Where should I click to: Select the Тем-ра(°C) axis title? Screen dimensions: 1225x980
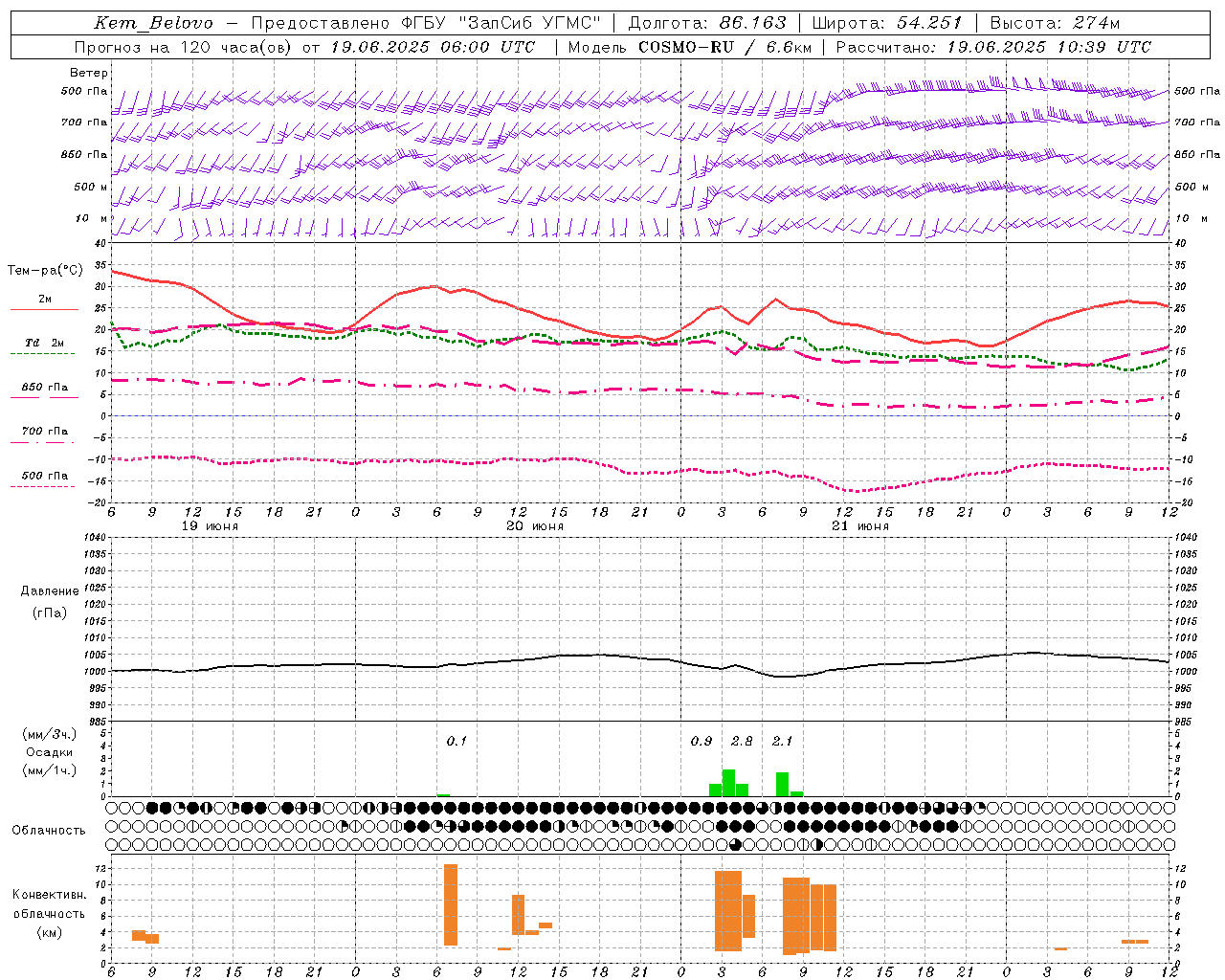(x=45, y=271)
